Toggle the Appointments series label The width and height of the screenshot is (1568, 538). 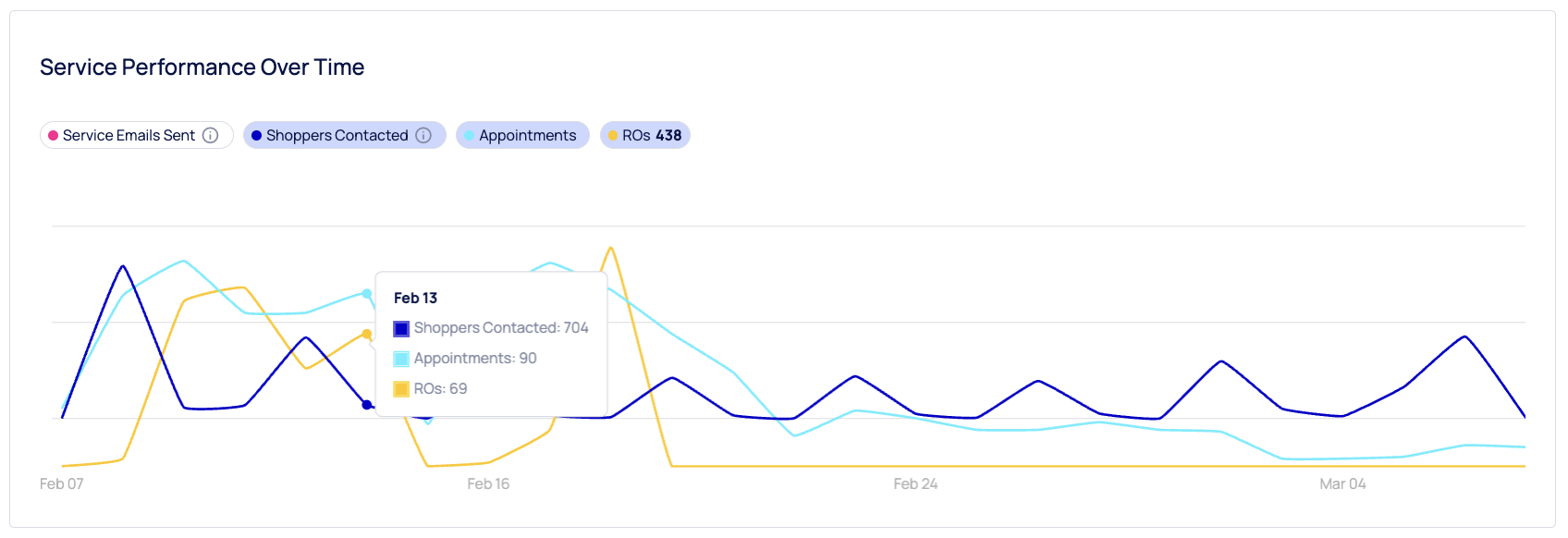coord(527,136)
